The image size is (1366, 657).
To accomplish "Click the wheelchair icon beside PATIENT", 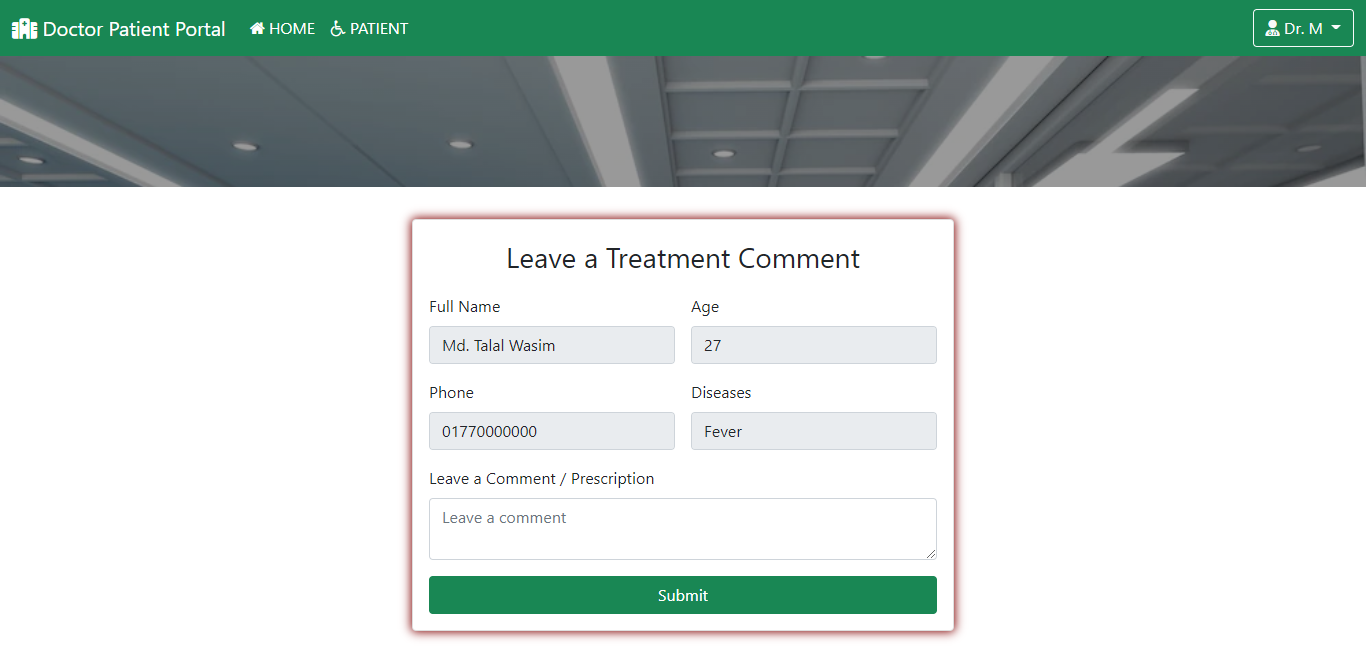I will [338, 29].
